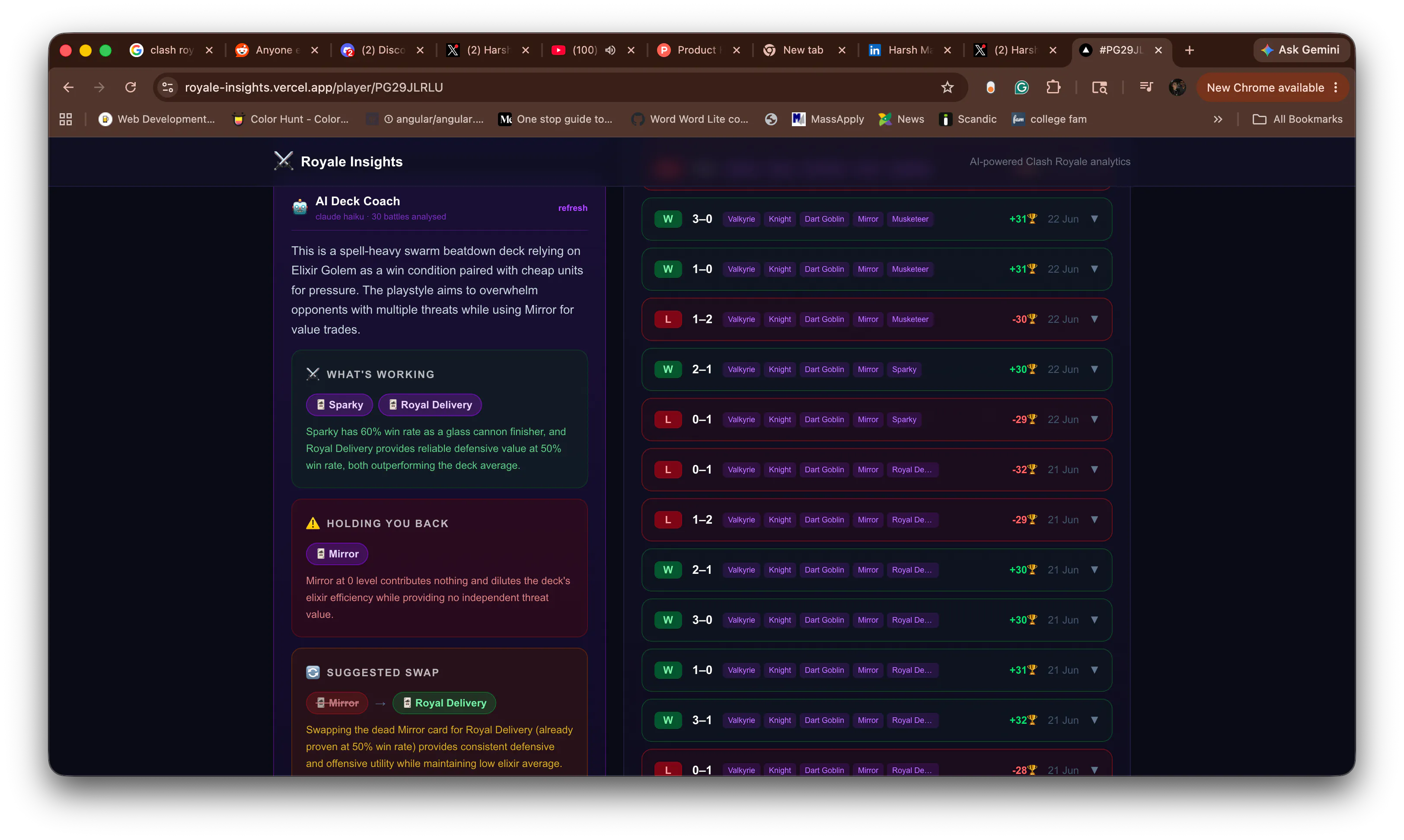The width and height of the screenshot is (1404, 840).
Task: Click "Valkyrie" tag in the 3–1 win row
Action: [741, 720]
